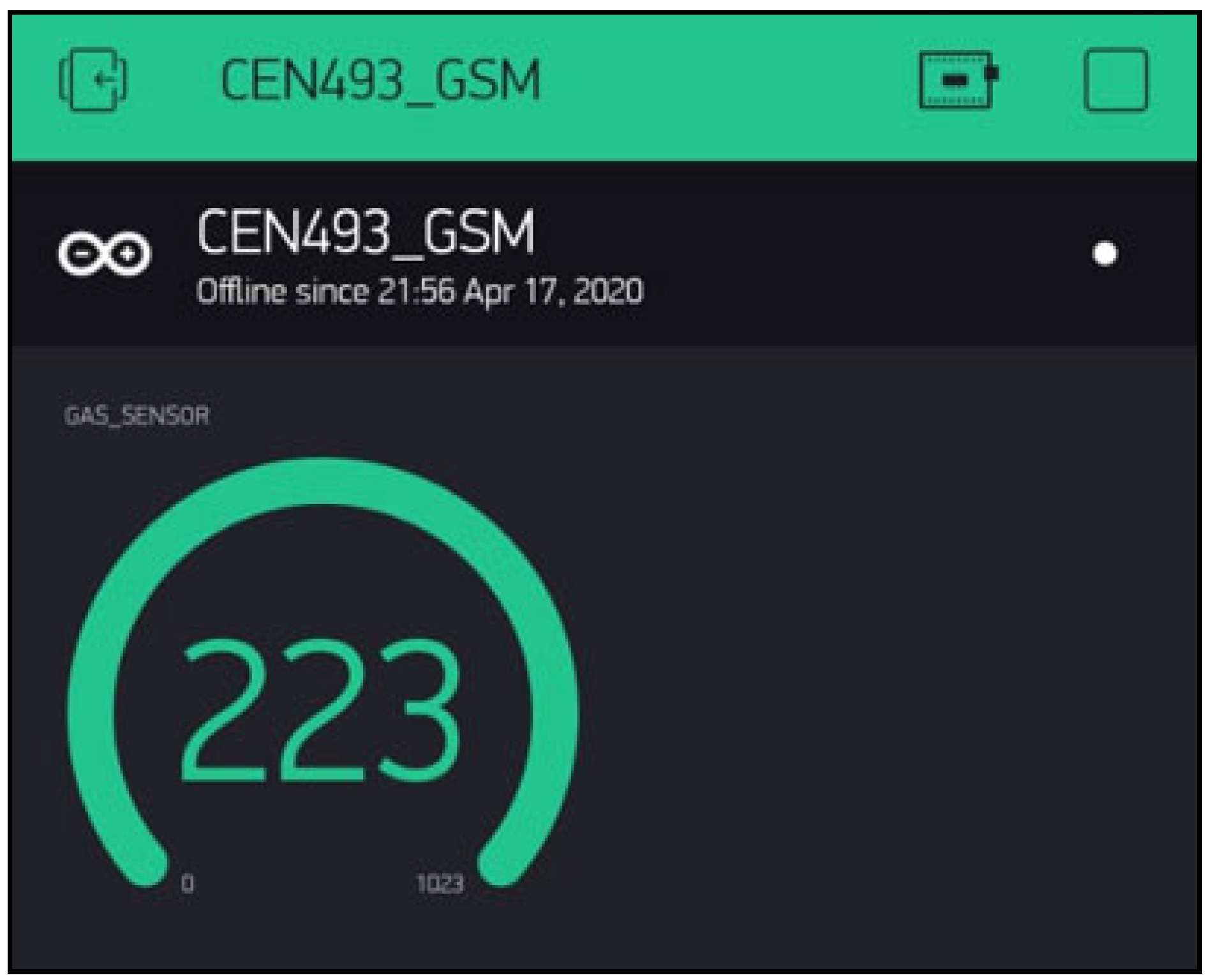Tap the GAS_SENSOR widget label

pos(137,416)
